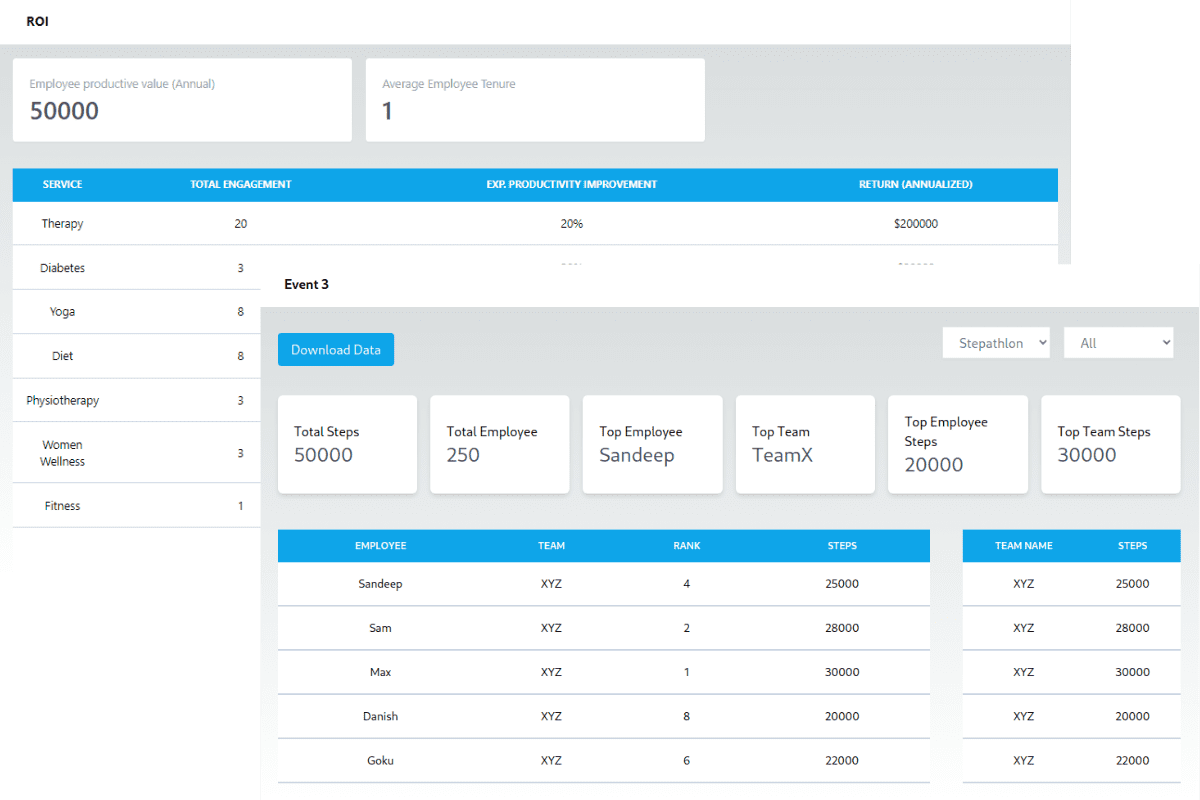Viewport: 1200px width, 800px height.
Task: Open the Stepathlon dropdown
Action: pos(996,343)
